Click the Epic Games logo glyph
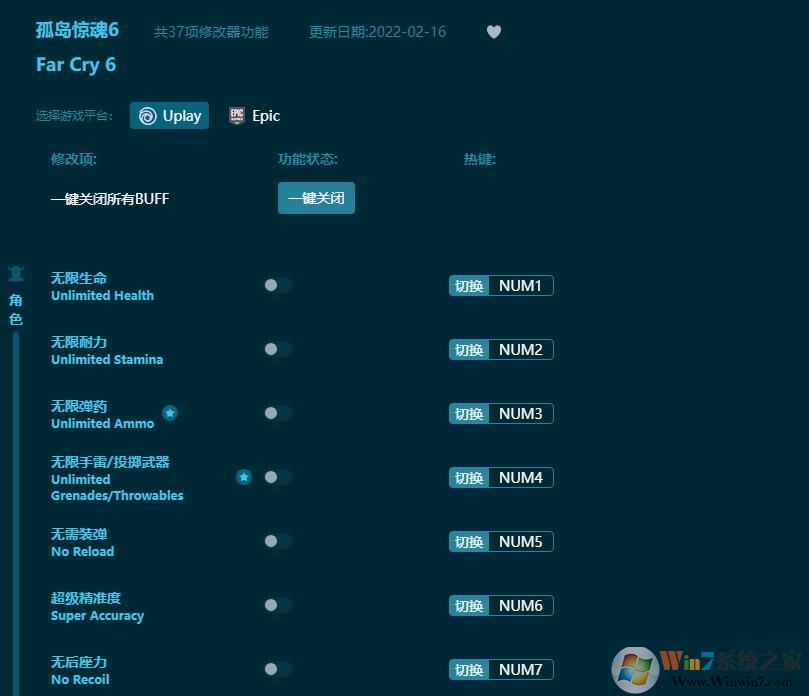The width and height of the screenshot is (809, 696). [x=236, y=115]
